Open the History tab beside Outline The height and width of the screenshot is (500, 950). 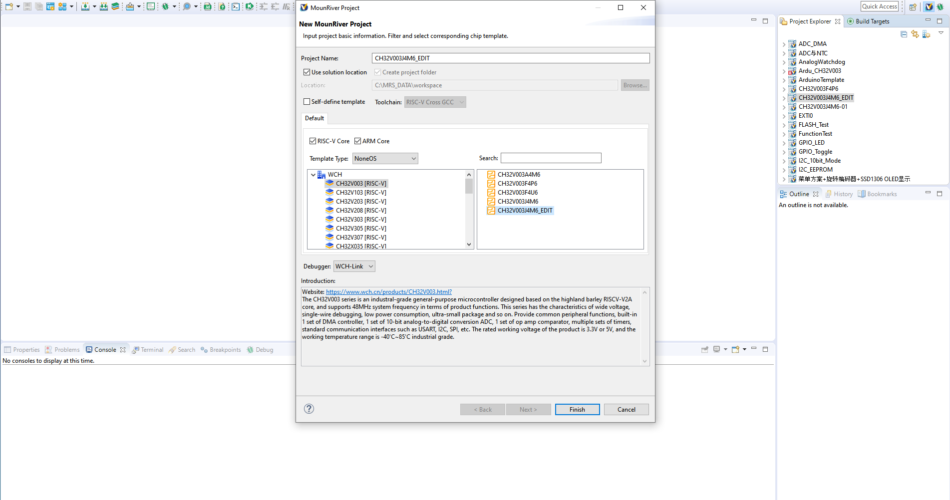[x=839, y=194]
